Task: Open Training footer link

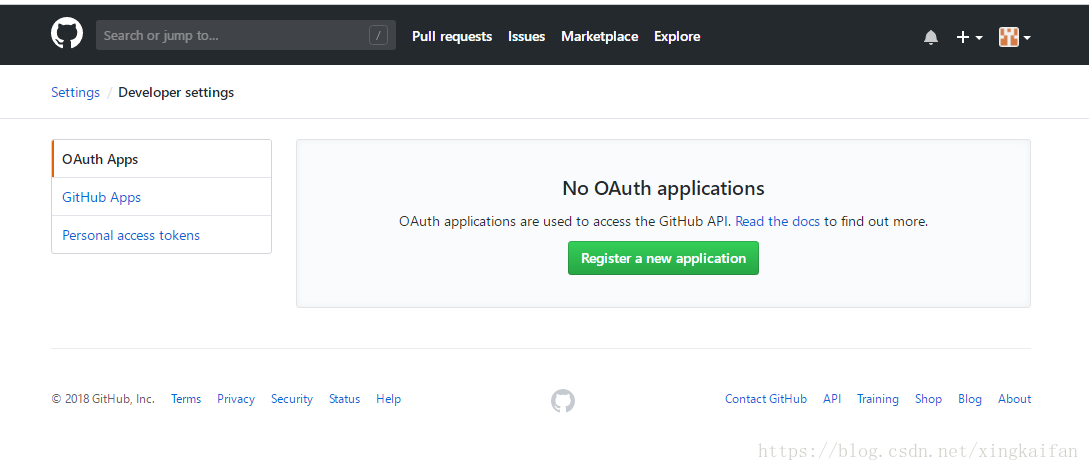Action: (878, 399)
